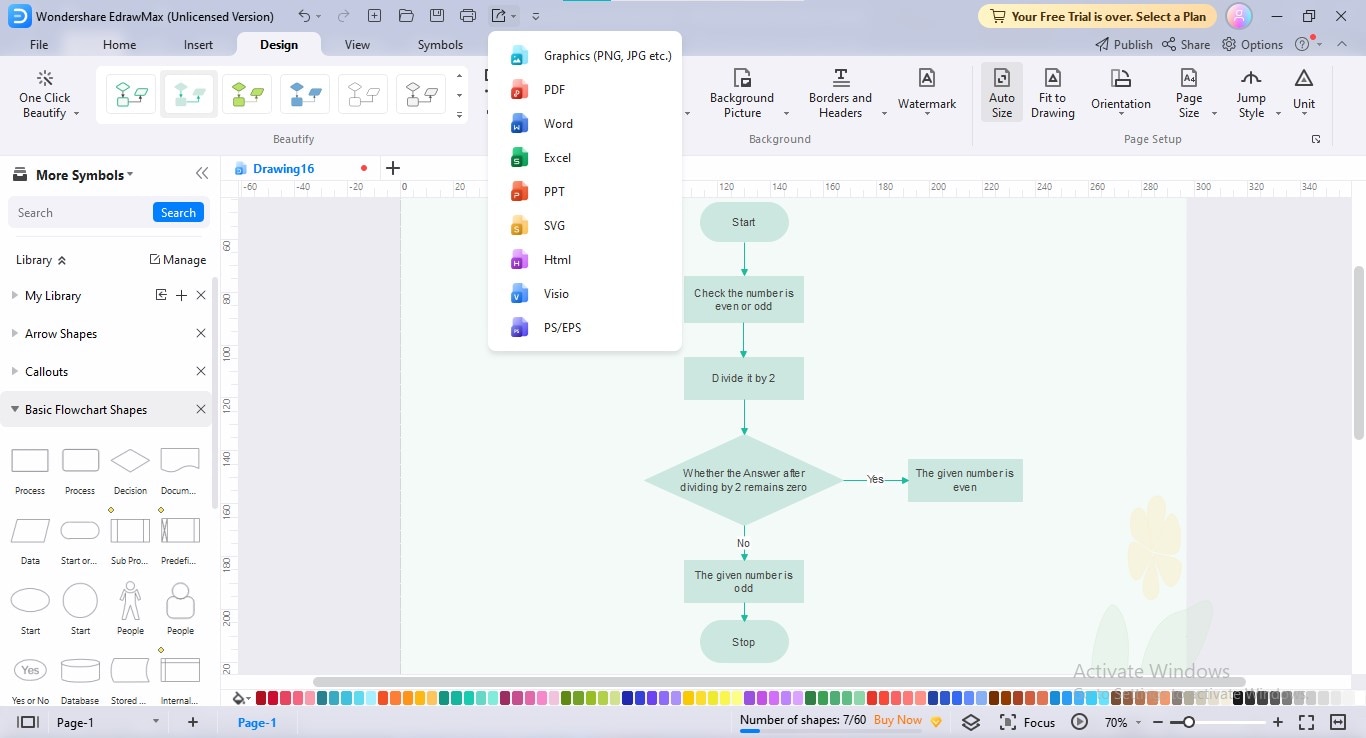Export as Visio
This screenshot has width=1366, height=738.
585,294
